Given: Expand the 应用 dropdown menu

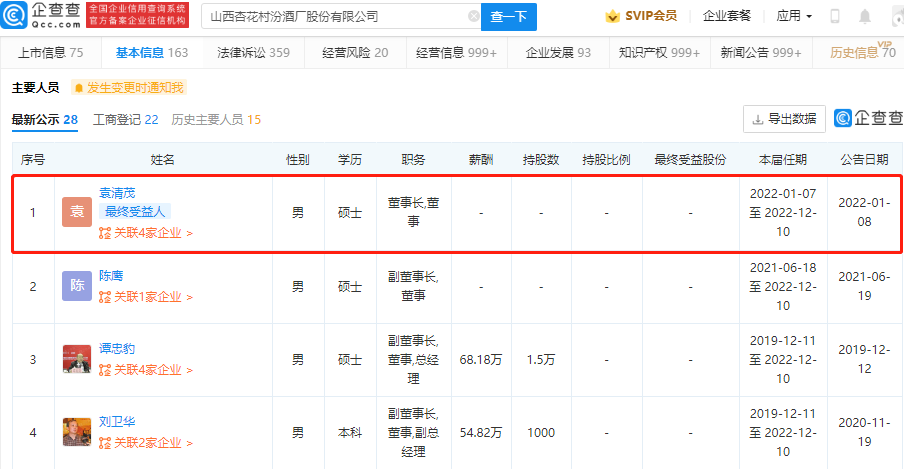Looking at the screenshot, I should [794, 16].
